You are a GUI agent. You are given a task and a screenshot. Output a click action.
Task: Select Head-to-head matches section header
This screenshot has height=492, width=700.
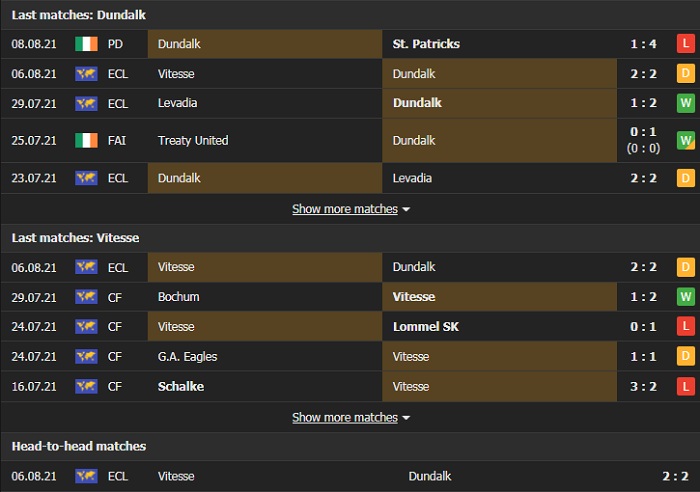click(x=78, y=446)
